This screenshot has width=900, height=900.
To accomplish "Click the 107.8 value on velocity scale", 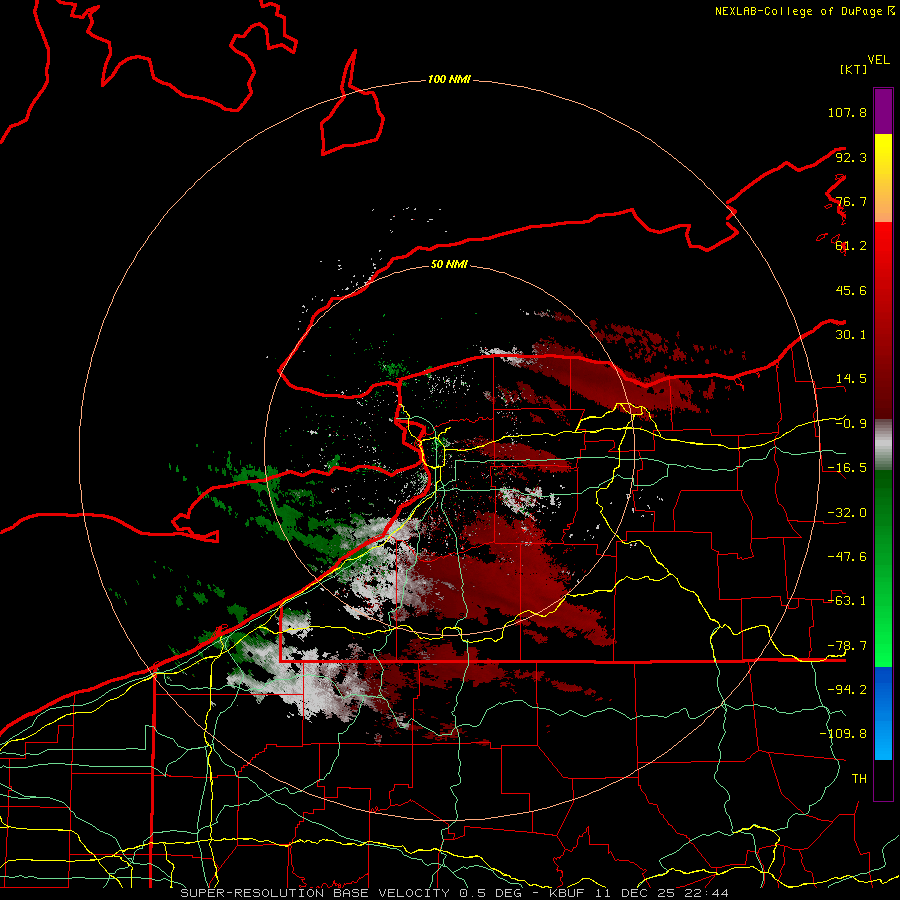I will (847, 112).
